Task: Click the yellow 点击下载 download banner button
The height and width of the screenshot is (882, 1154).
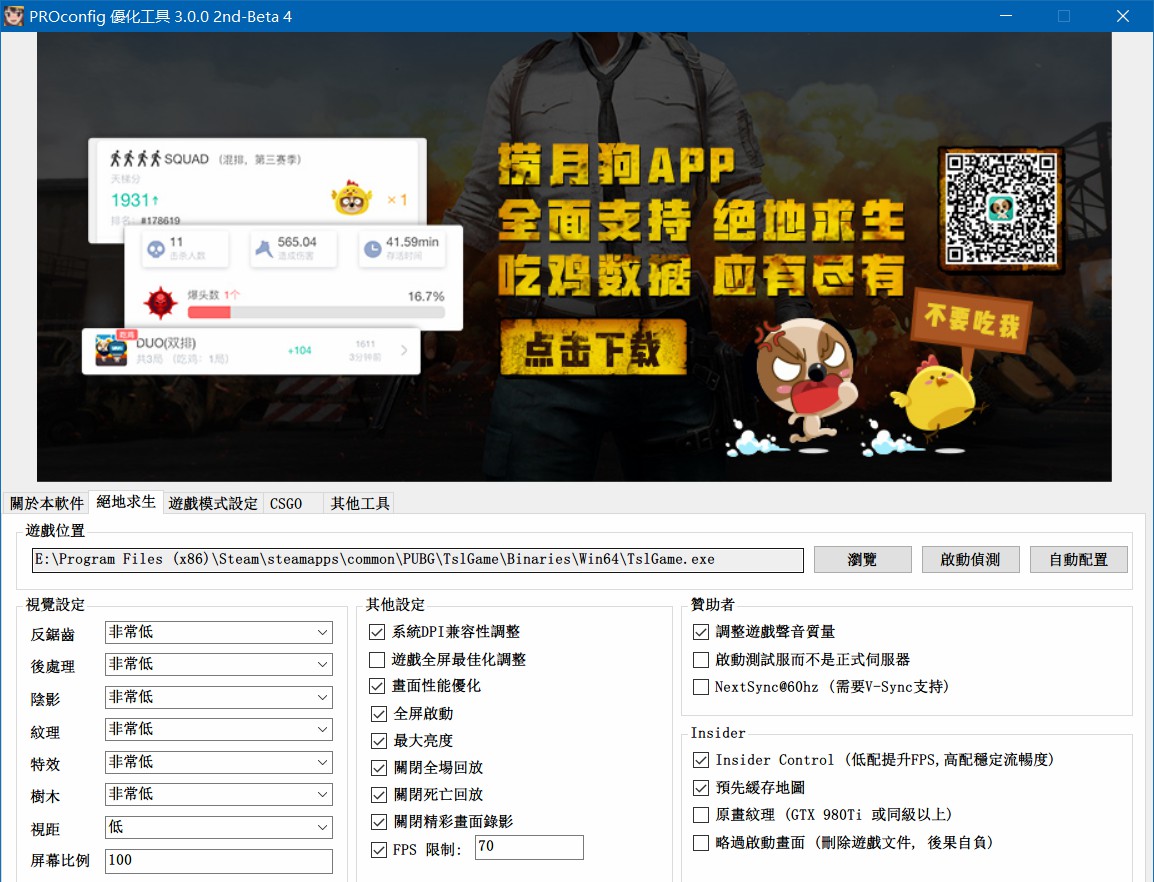Action: [x=593, y=347]
